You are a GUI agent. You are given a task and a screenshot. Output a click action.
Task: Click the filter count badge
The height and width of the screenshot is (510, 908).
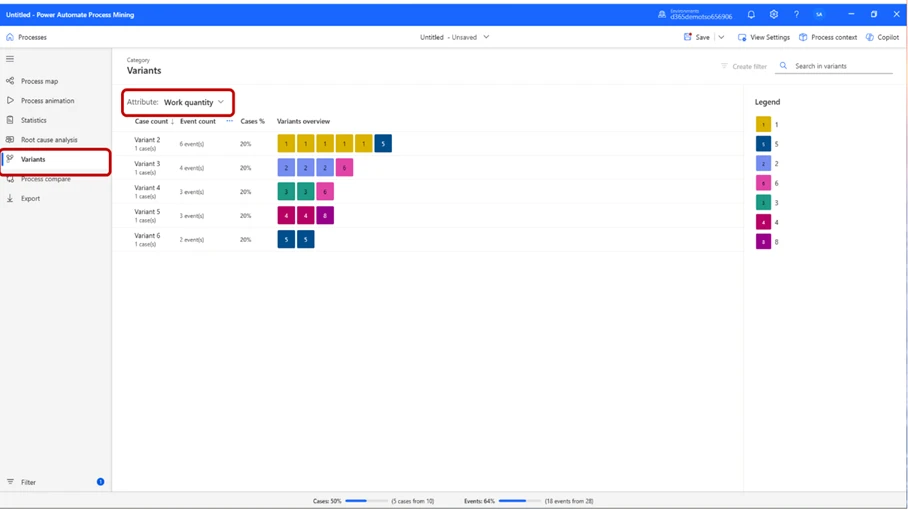(x=100, y=482)
